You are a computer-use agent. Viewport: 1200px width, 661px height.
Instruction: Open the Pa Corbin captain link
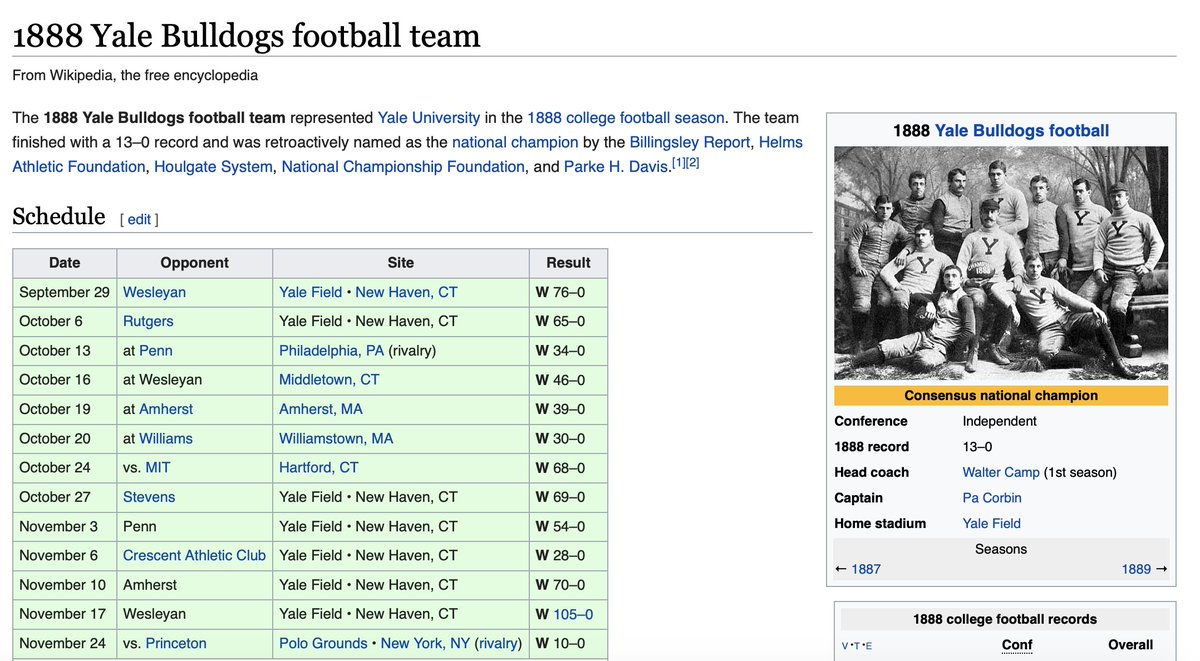click(992, 498)
